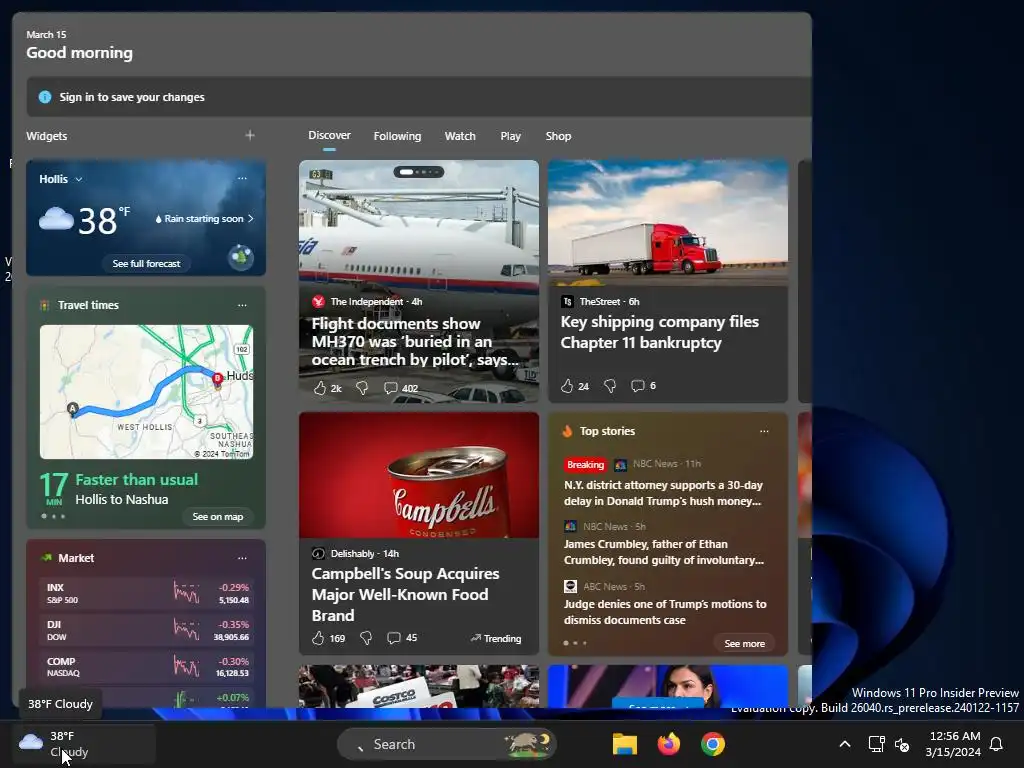
Task: Open the Travel times widget options menu
Action: 242,305
